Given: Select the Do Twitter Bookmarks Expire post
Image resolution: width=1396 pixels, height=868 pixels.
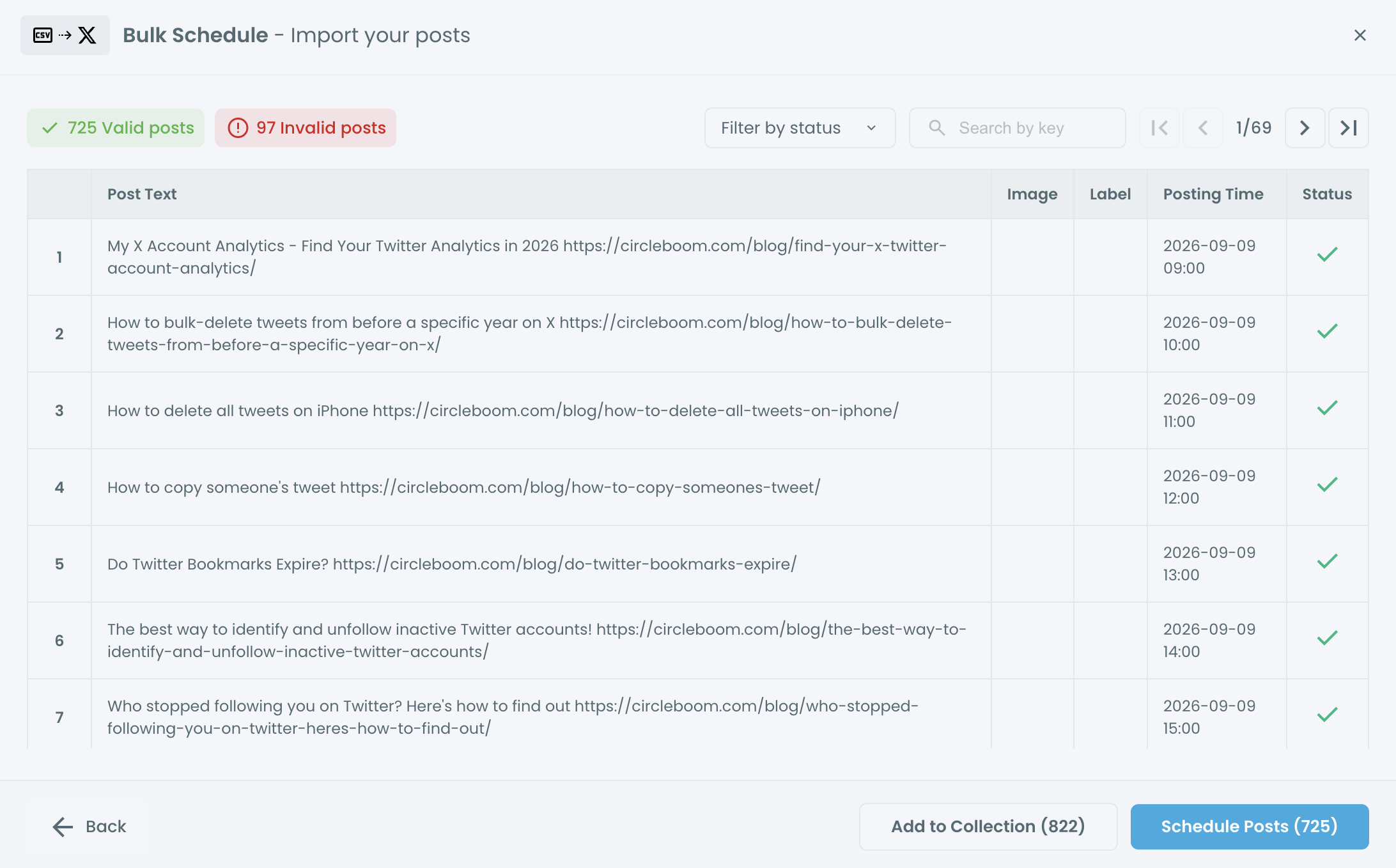Looking at the screenshot, I should click(x=452, y=564).
